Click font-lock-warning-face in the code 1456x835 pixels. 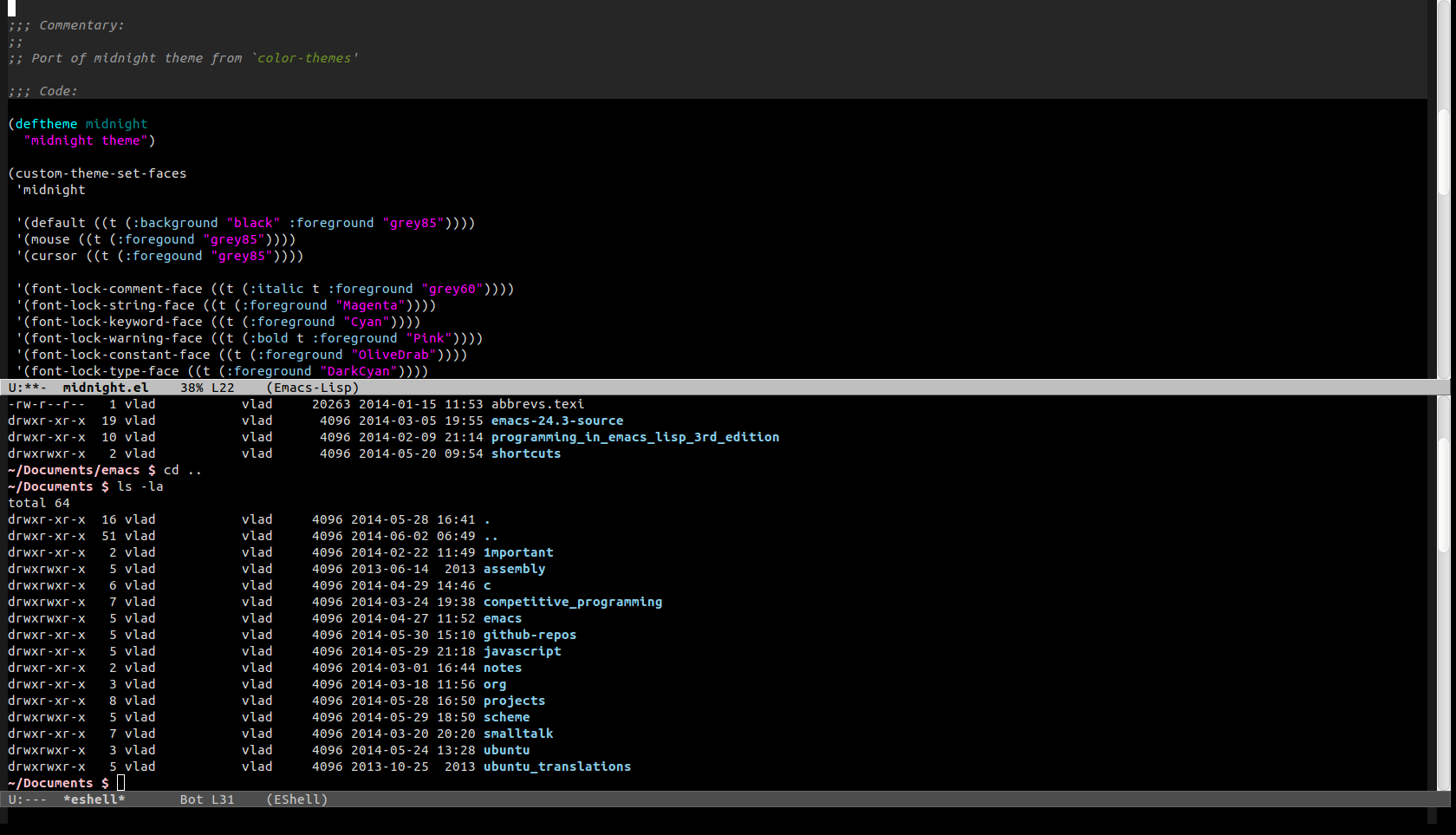117,338
